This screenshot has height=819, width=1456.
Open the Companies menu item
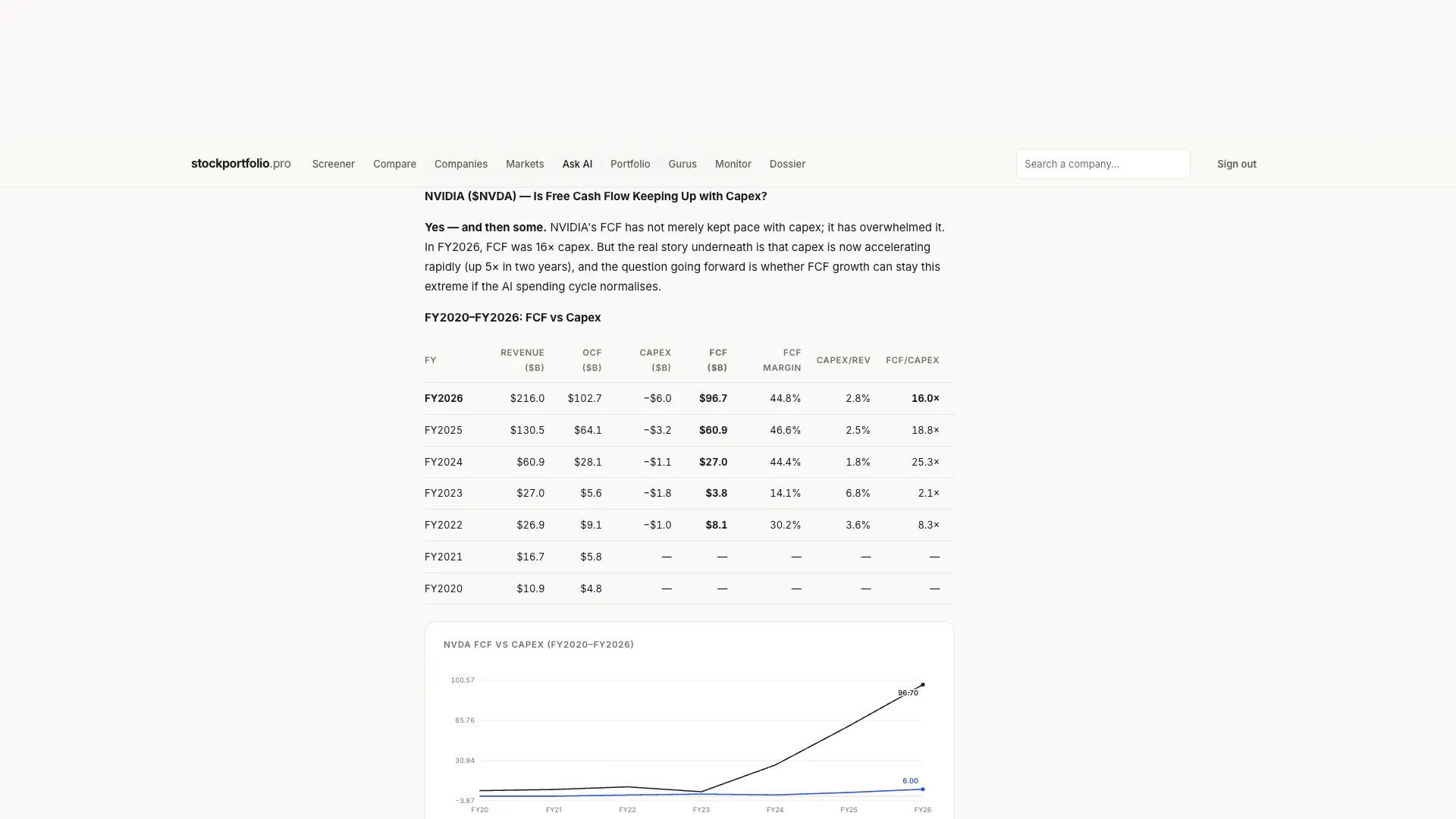click(x=460, y=164)
